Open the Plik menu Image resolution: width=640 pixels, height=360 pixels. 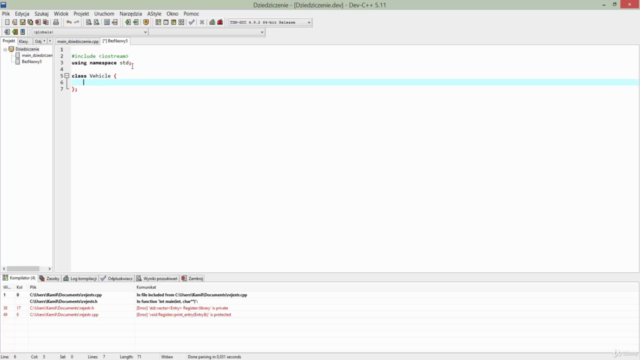[6, 13]
